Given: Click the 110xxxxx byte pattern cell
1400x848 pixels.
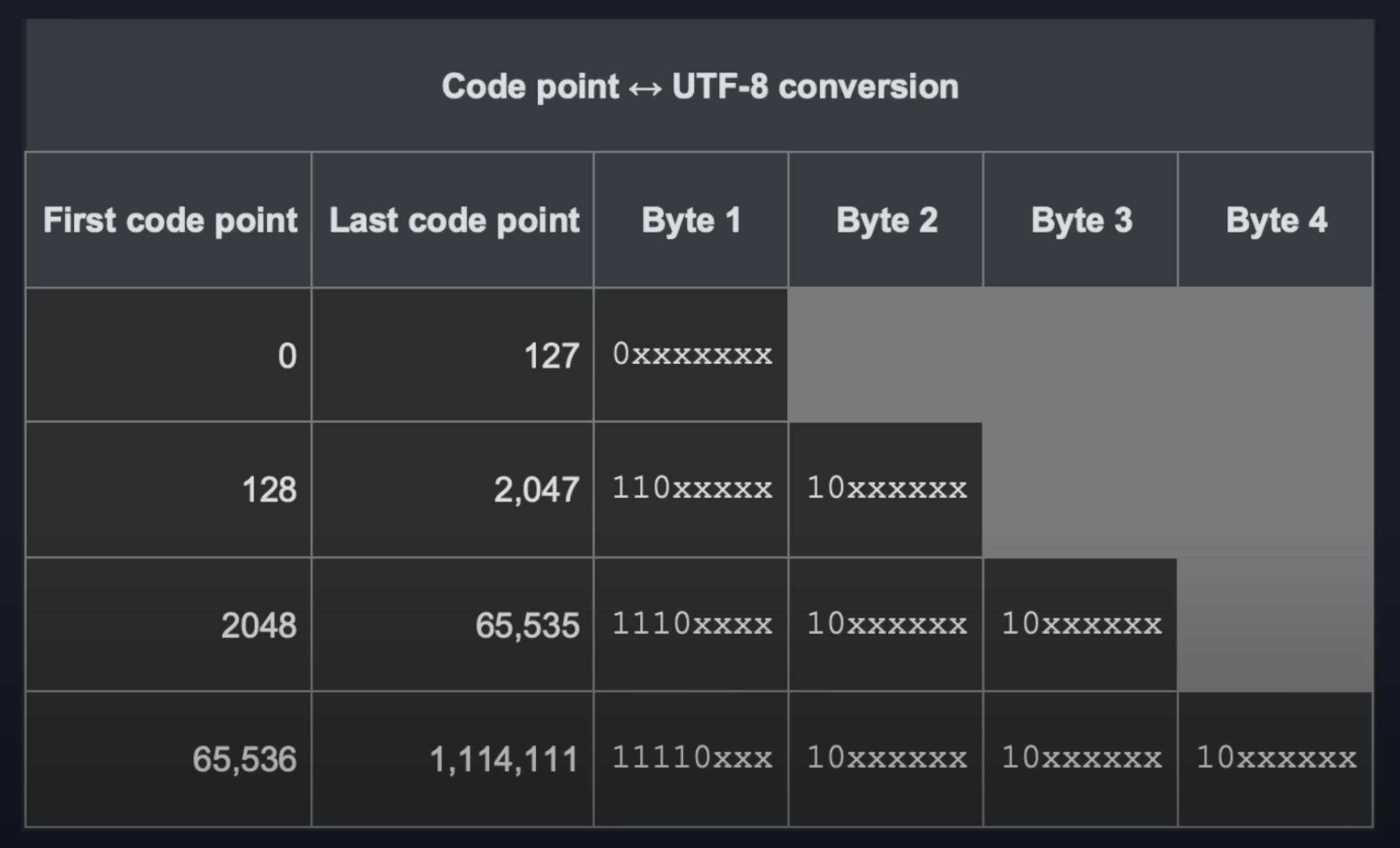Looking at the screenshot, I should (x=691, y=490).
